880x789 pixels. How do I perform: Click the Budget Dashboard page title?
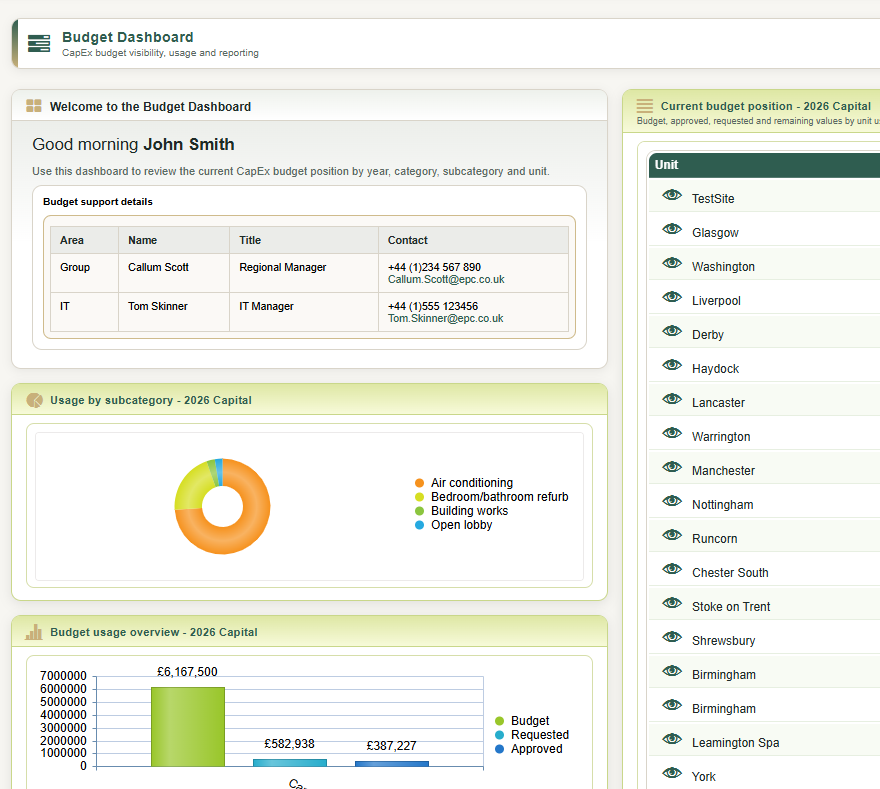coord(127,37)
